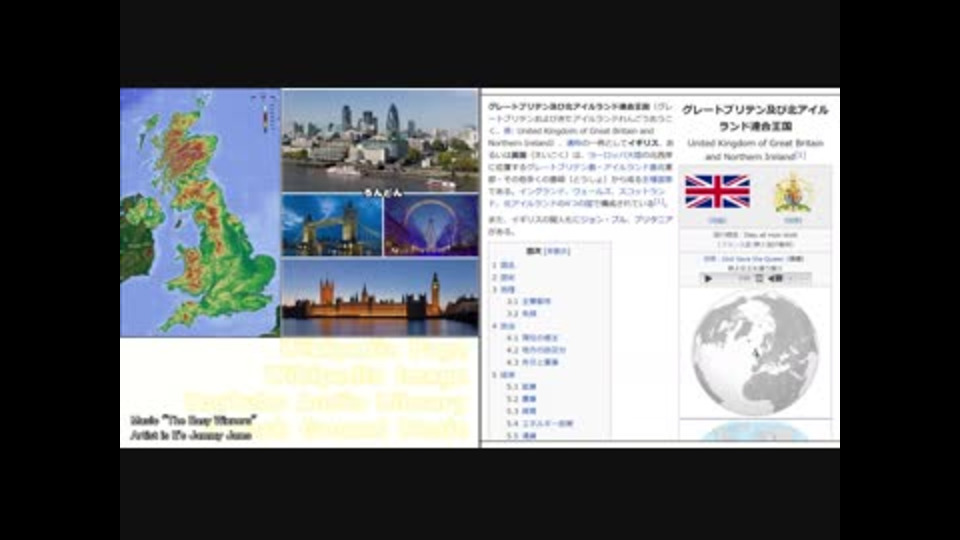Click the London city skyline photo
960x540 pixels.
tap(380, 140)
